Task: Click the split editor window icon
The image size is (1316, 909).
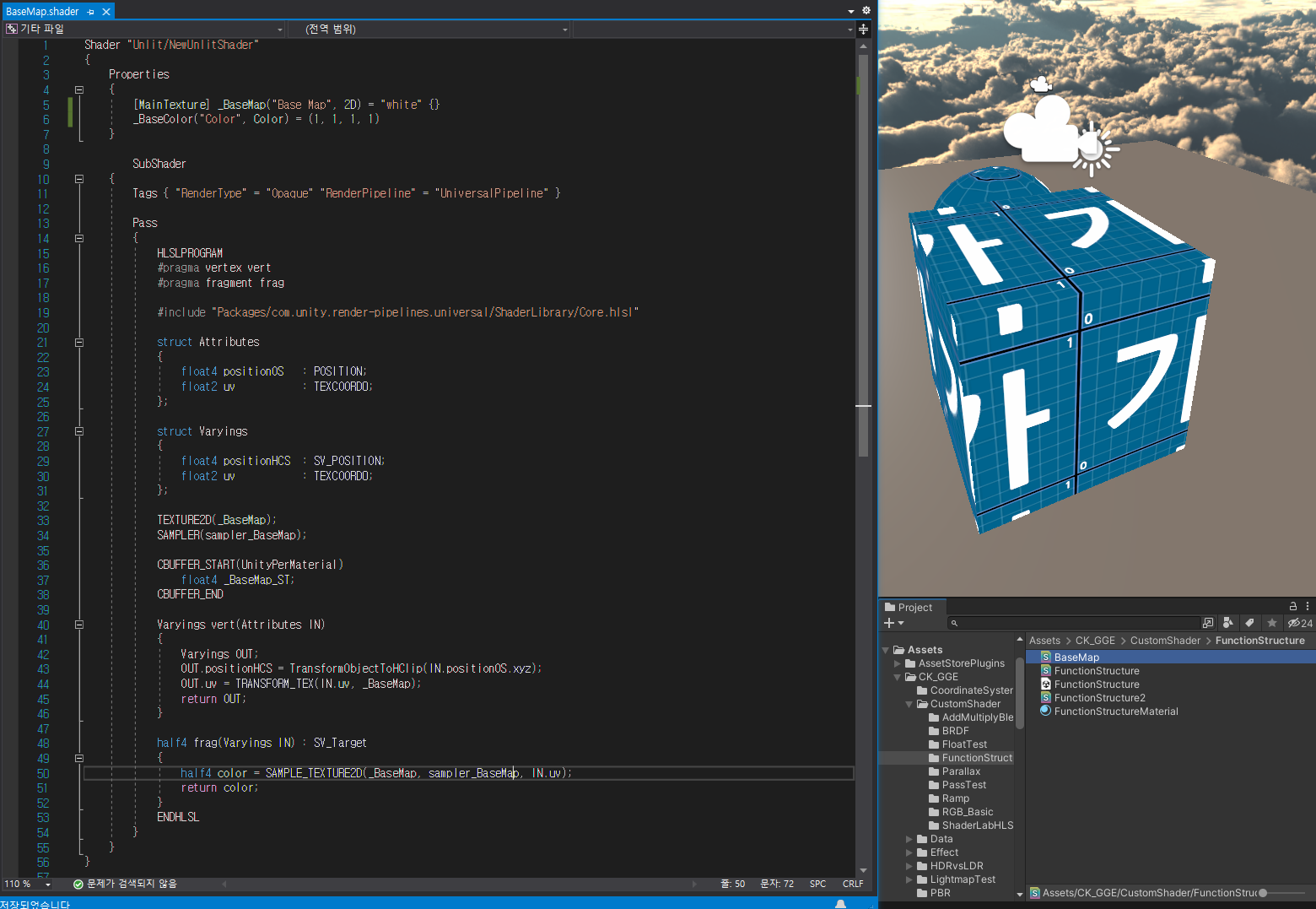Action: click(863, 29)
